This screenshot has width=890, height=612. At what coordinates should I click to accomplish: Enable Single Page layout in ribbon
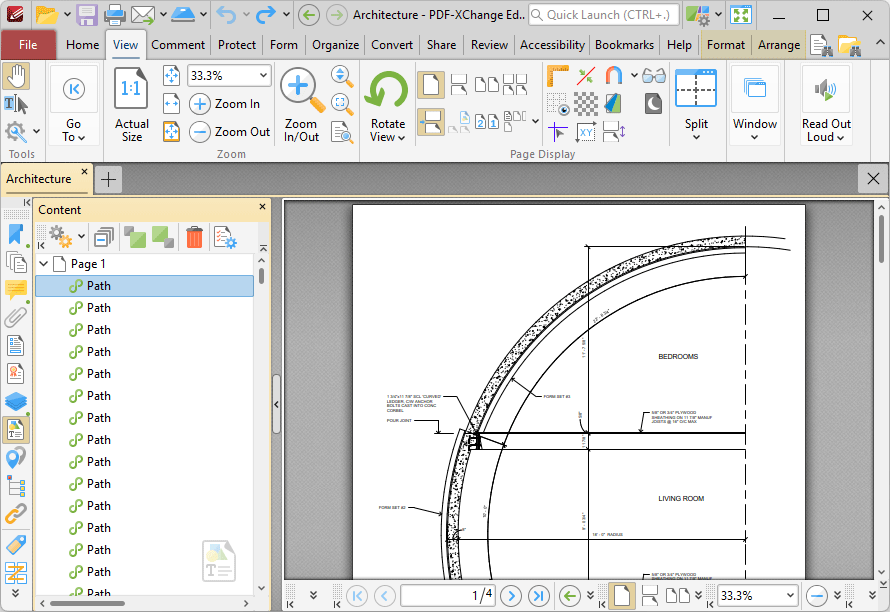(x=431, y=86)
